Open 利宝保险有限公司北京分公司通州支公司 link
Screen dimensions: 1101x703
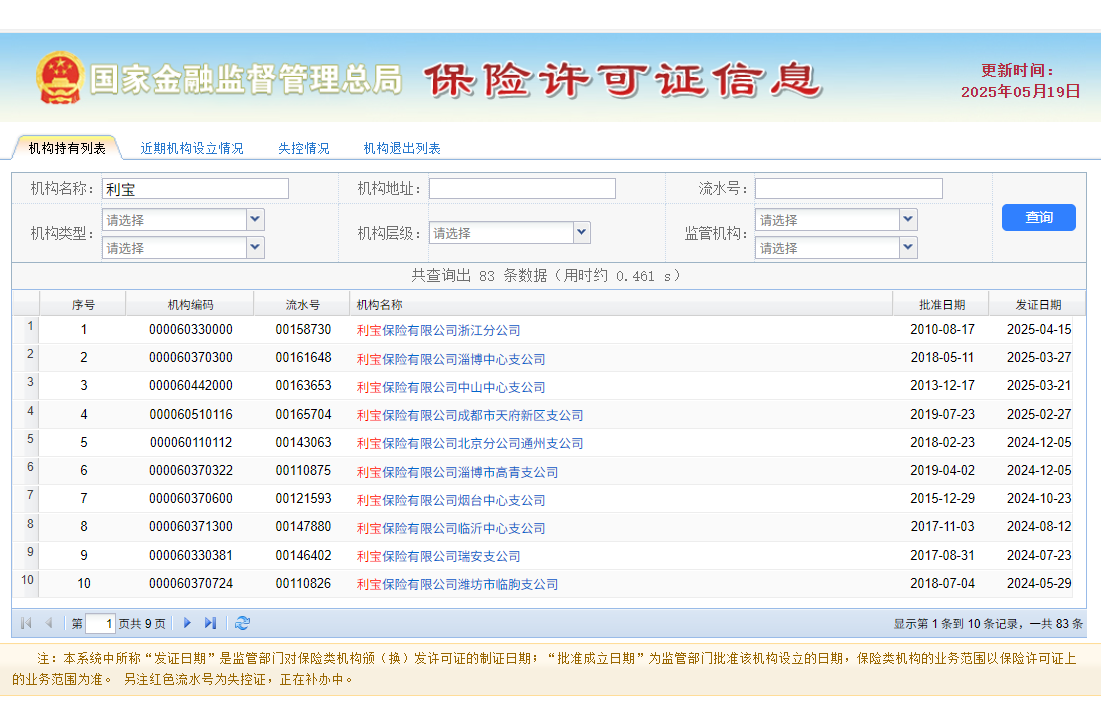point(470,443)
